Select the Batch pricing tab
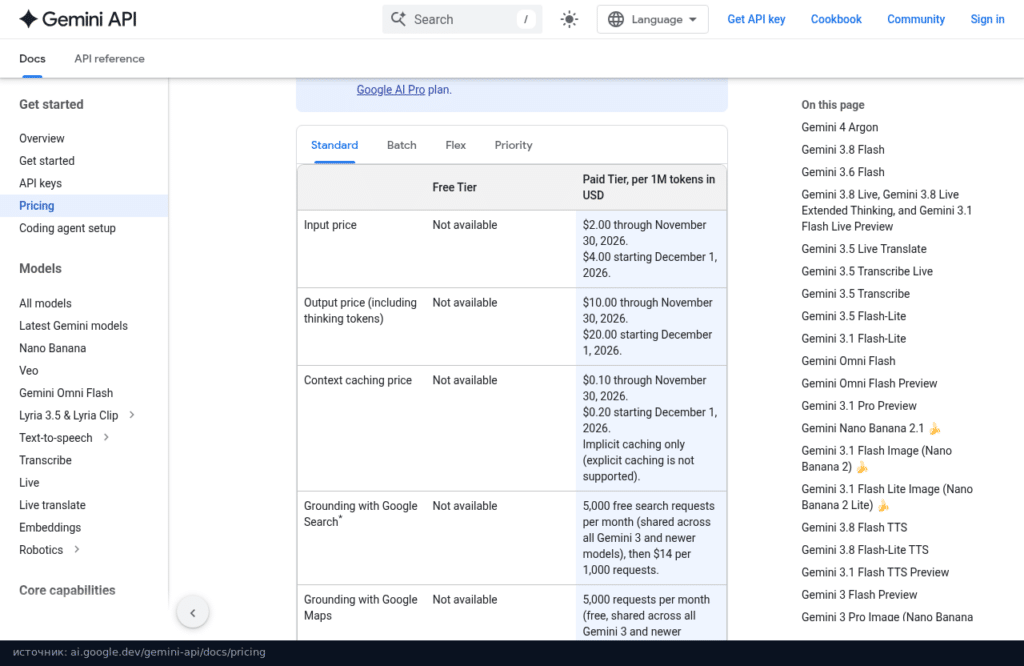The height and width of the screenshot is (666, 1024). 402,145
